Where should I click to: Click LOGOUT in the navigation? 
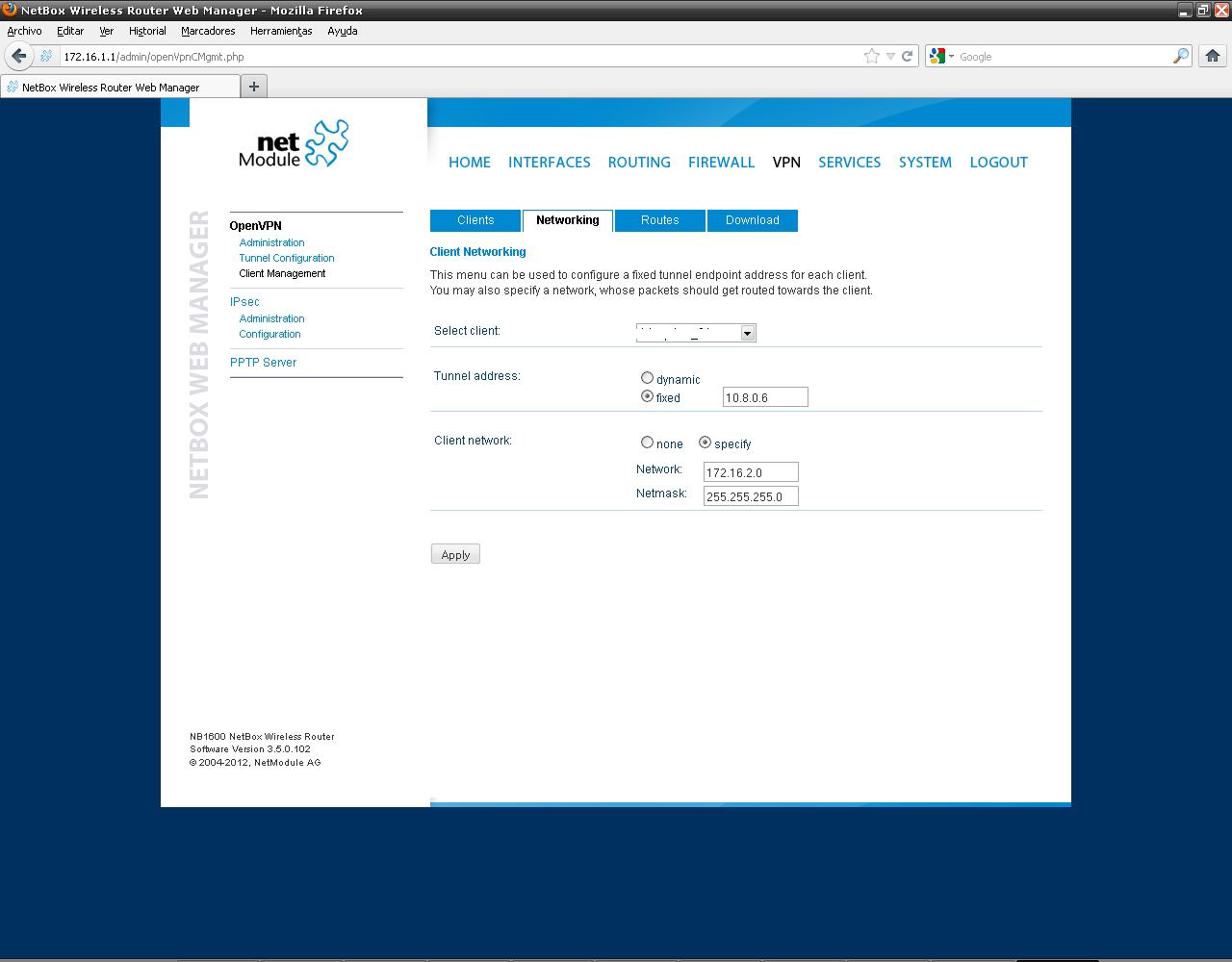[999, 163]
